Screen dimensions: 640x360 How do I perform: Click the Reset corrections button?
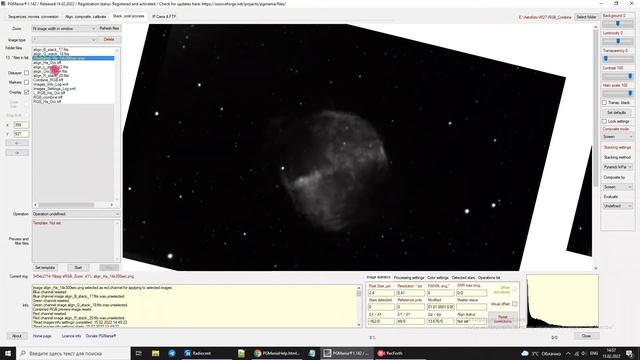click(503, 319)
